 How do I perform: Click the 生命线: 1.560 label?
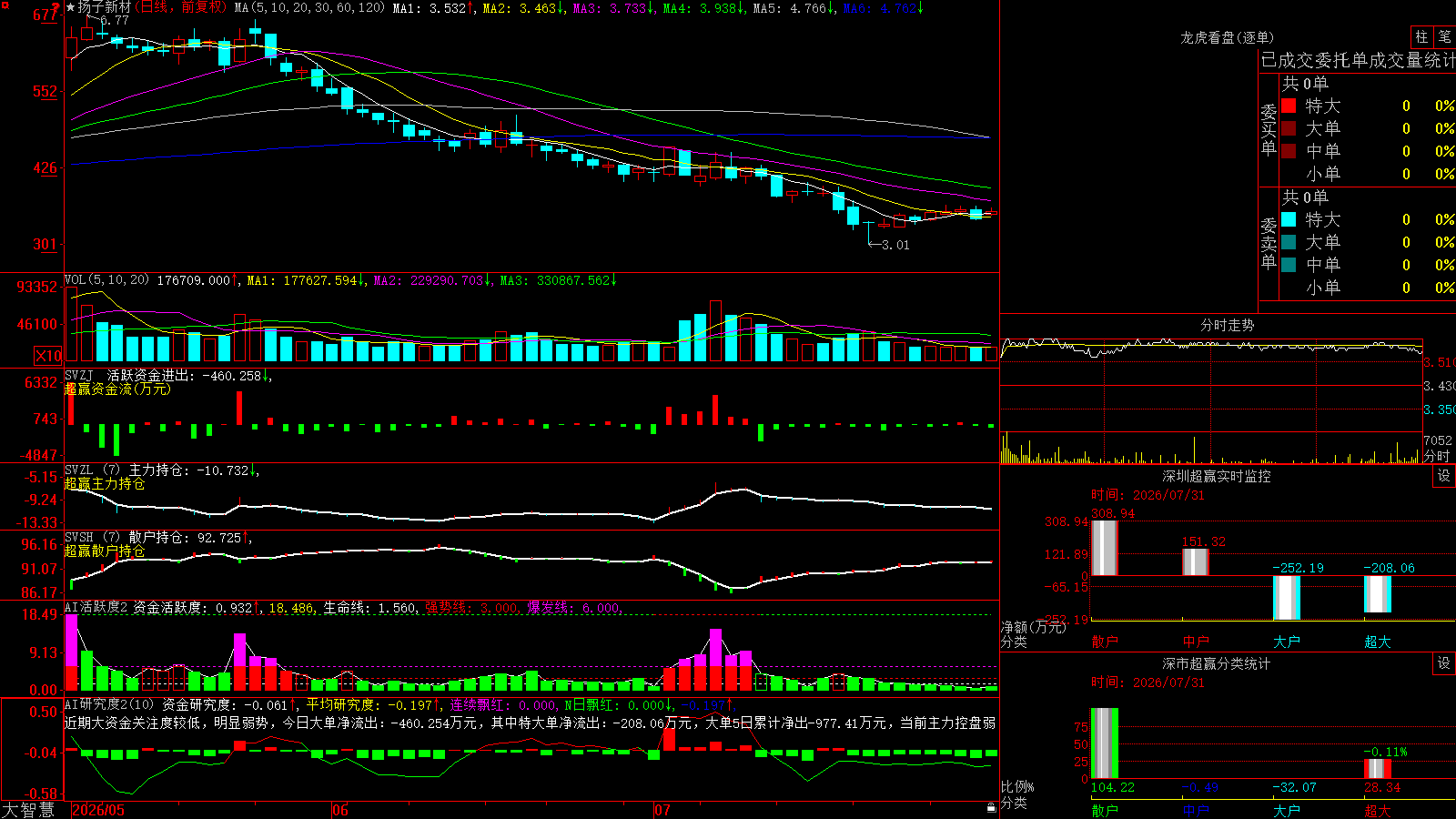coord(370,608)
